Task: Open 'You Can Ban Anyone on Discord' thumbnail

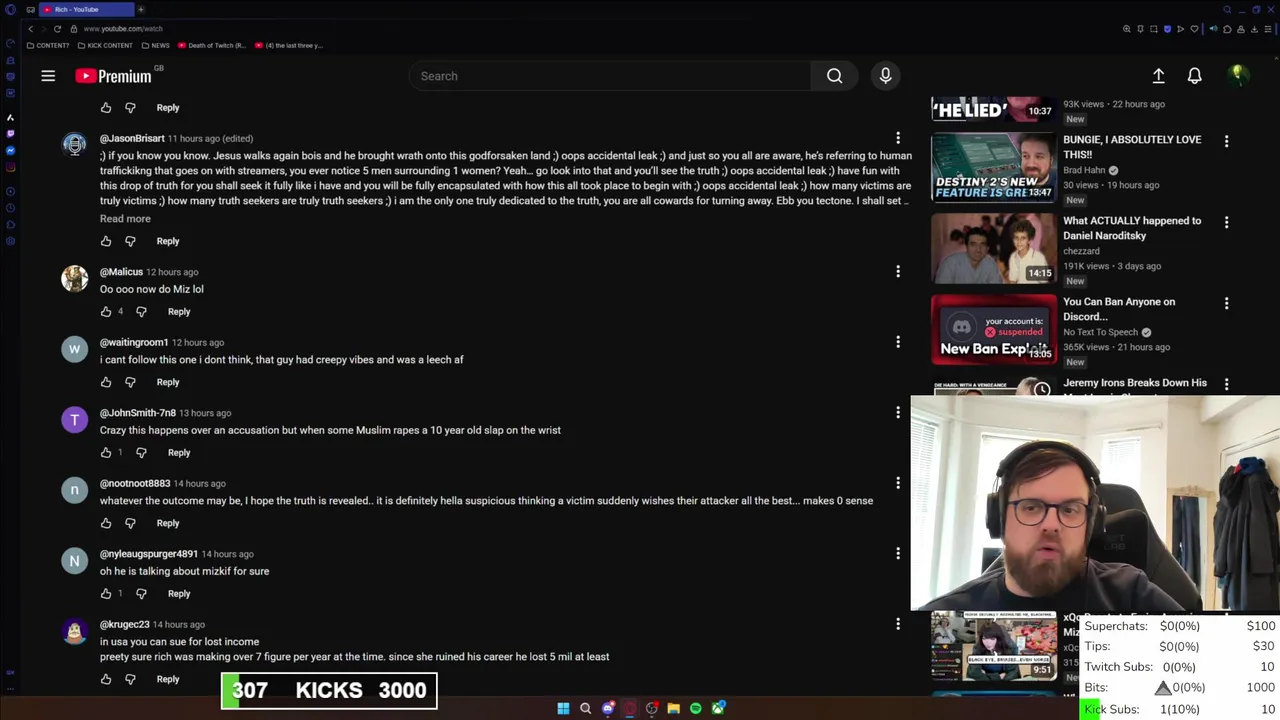Action: coord(994,329)
